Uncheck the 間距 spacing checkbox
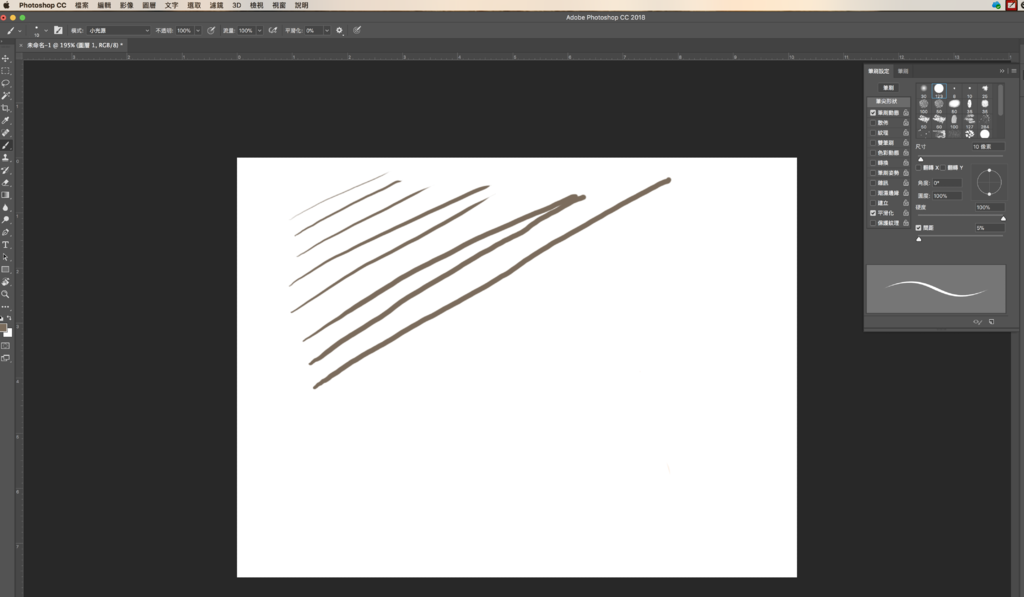The image size is (1024, 597). [x=919, y=228]
